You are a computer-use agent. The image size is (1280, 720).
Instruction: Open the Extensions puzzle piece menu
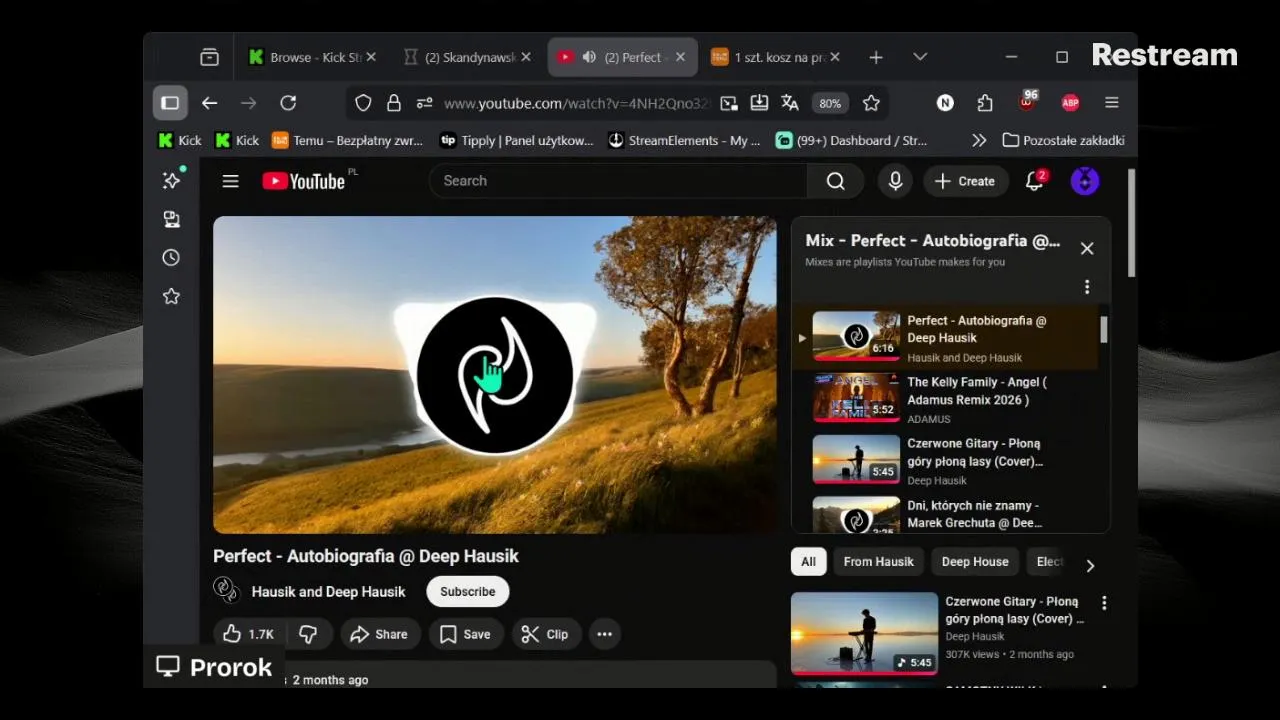pos(985,103)
